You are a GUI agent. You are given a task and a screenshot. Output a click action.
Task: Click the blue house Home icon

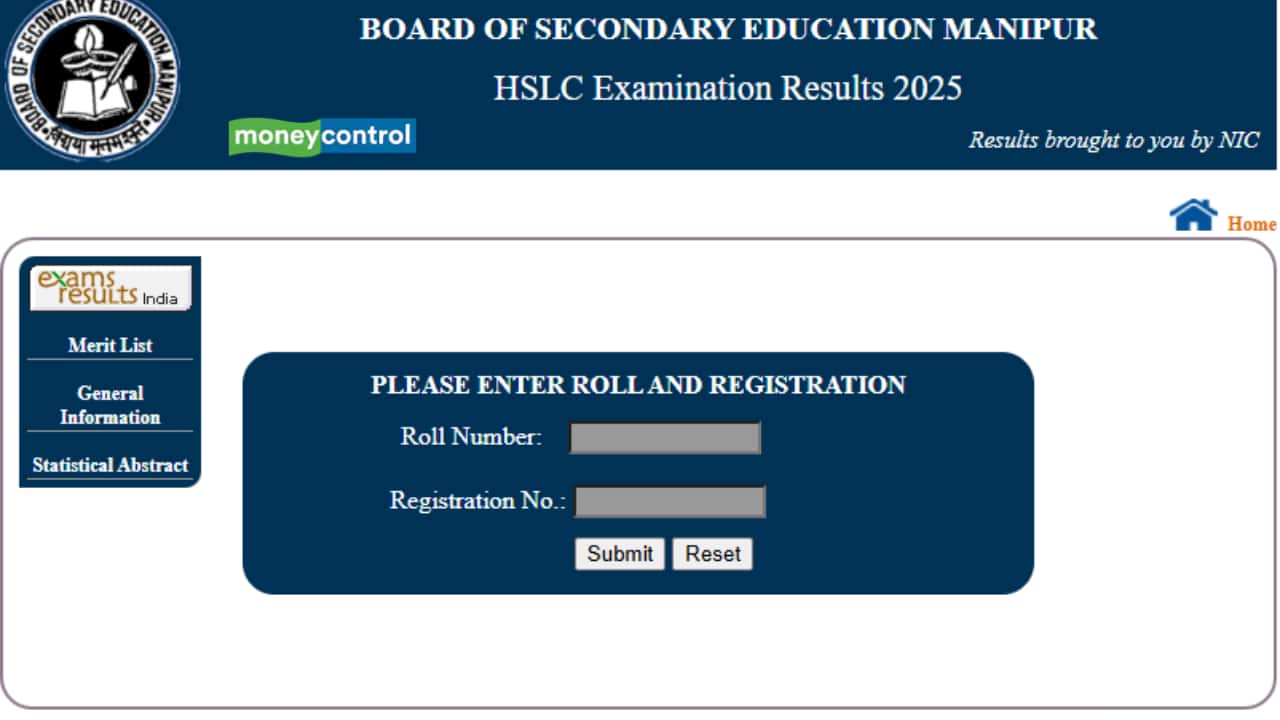1193,215
